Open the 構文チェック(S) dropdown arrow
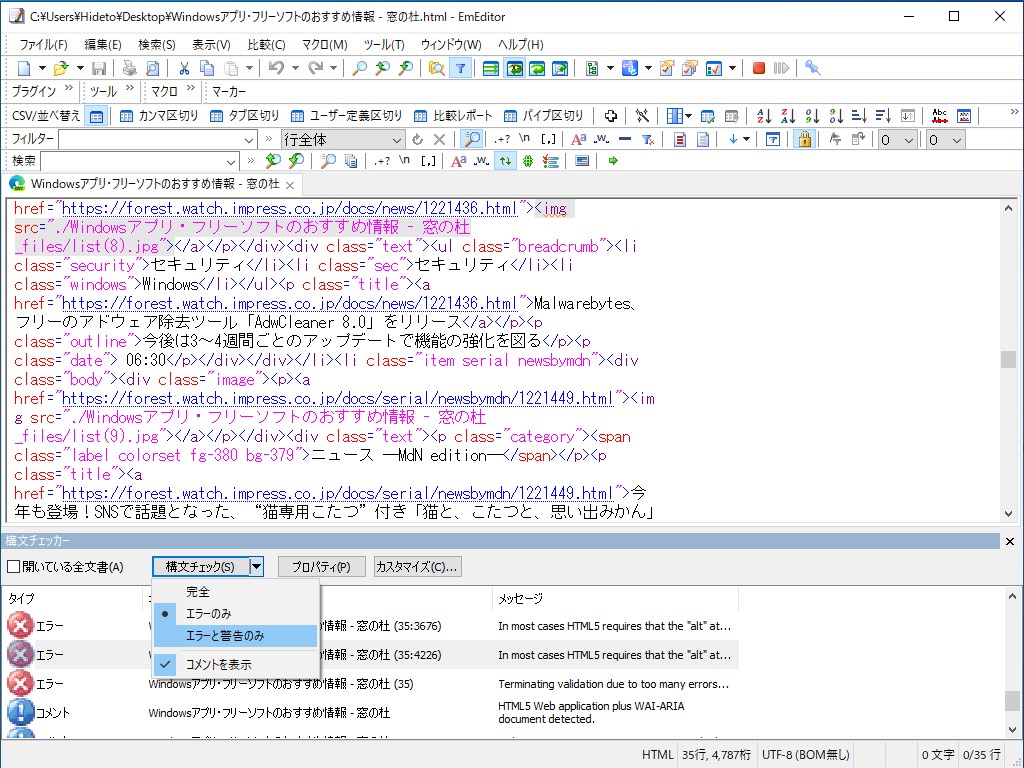 pyautogui.click(x=257, y=567)
